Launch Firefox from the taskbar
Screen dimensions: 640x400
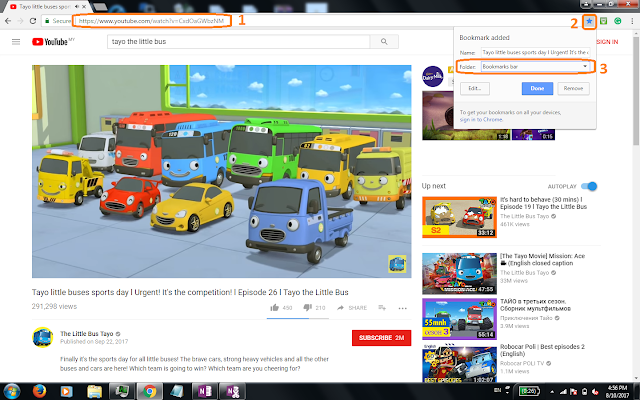(39, 391)
